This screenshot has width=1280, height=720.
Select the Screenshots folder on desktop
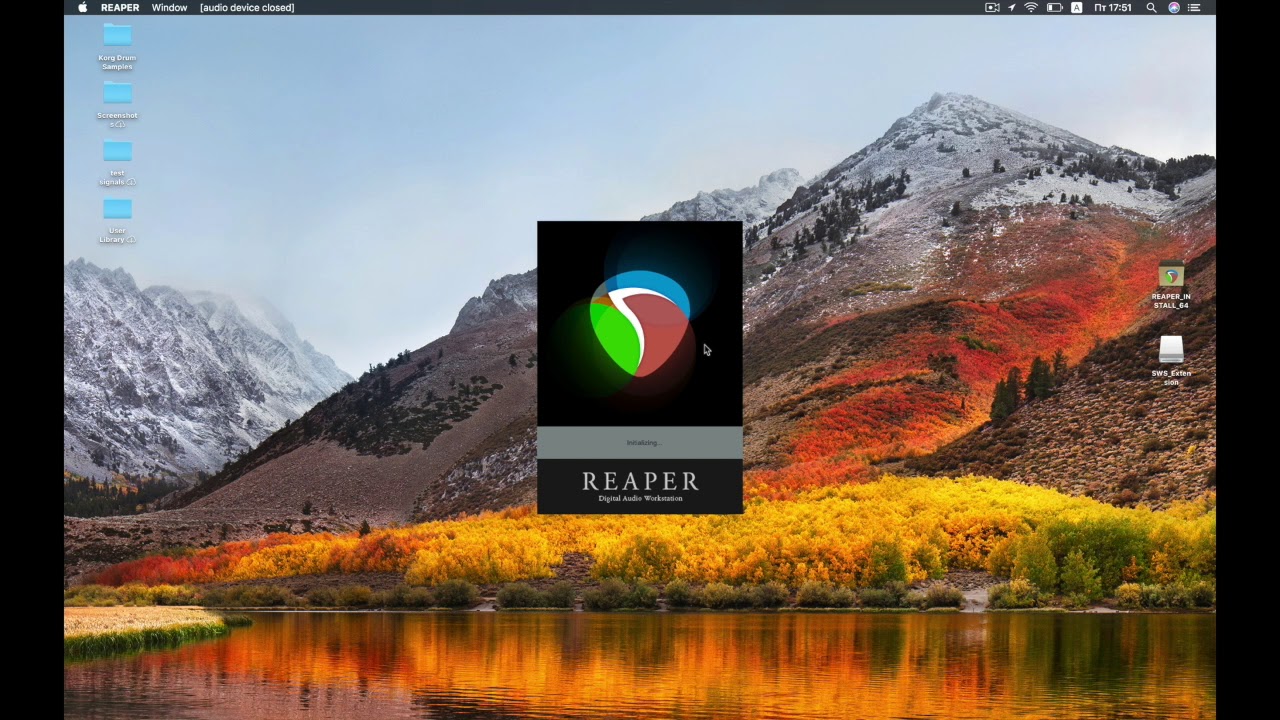pos(117,104)
